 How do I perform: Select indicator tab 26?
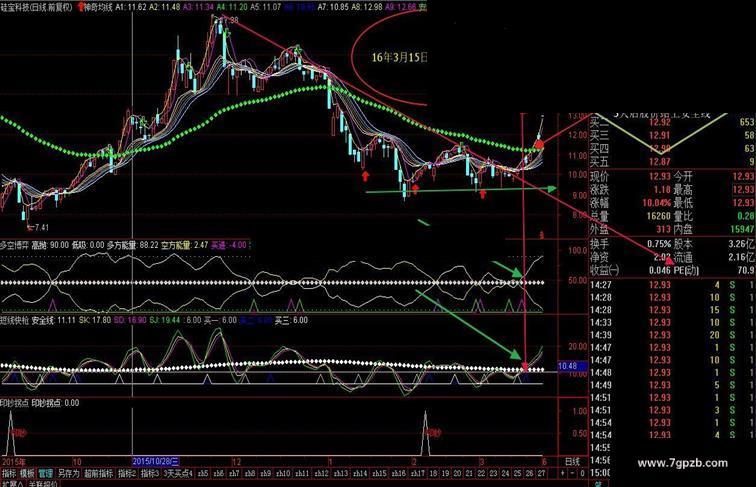click(x=529, y=473)
